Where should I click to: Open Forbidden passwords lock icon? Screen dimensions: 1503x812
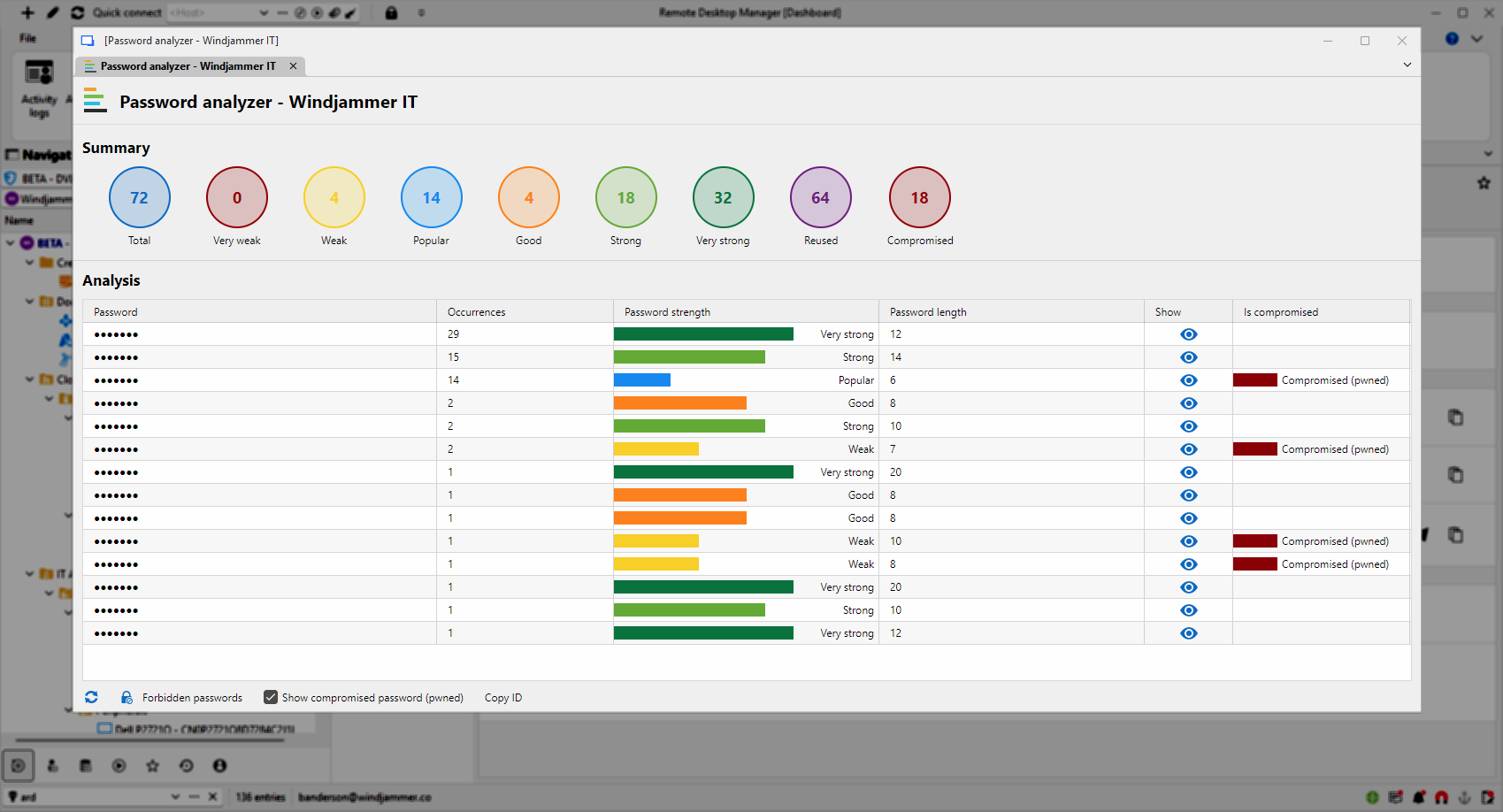click(x=127, y=697)
